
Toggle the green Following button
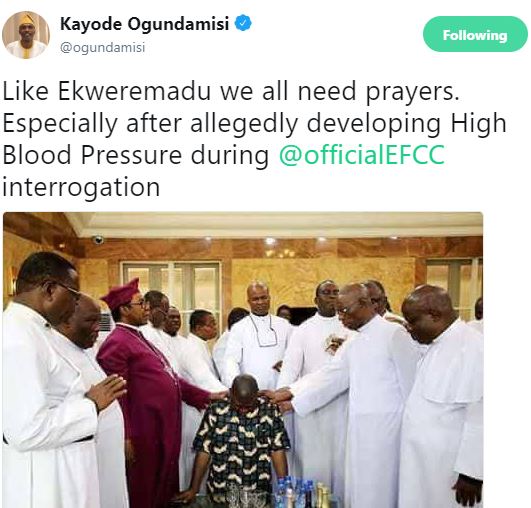tap(475, 34)
